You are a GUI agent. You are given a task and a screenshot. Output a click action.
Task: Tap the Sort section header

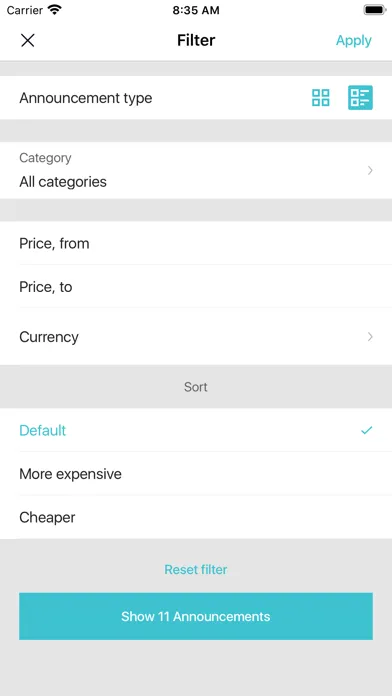click(196, 387)
